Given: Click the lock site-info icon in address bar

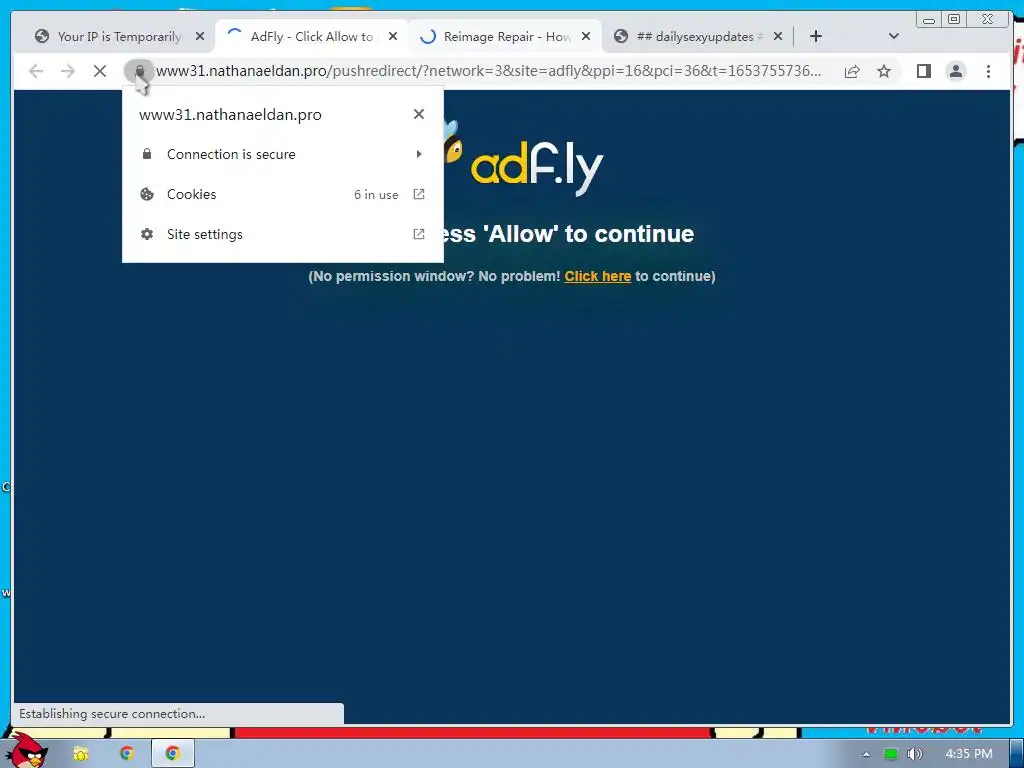Looking at the screenshot, I should click(139, 71).
